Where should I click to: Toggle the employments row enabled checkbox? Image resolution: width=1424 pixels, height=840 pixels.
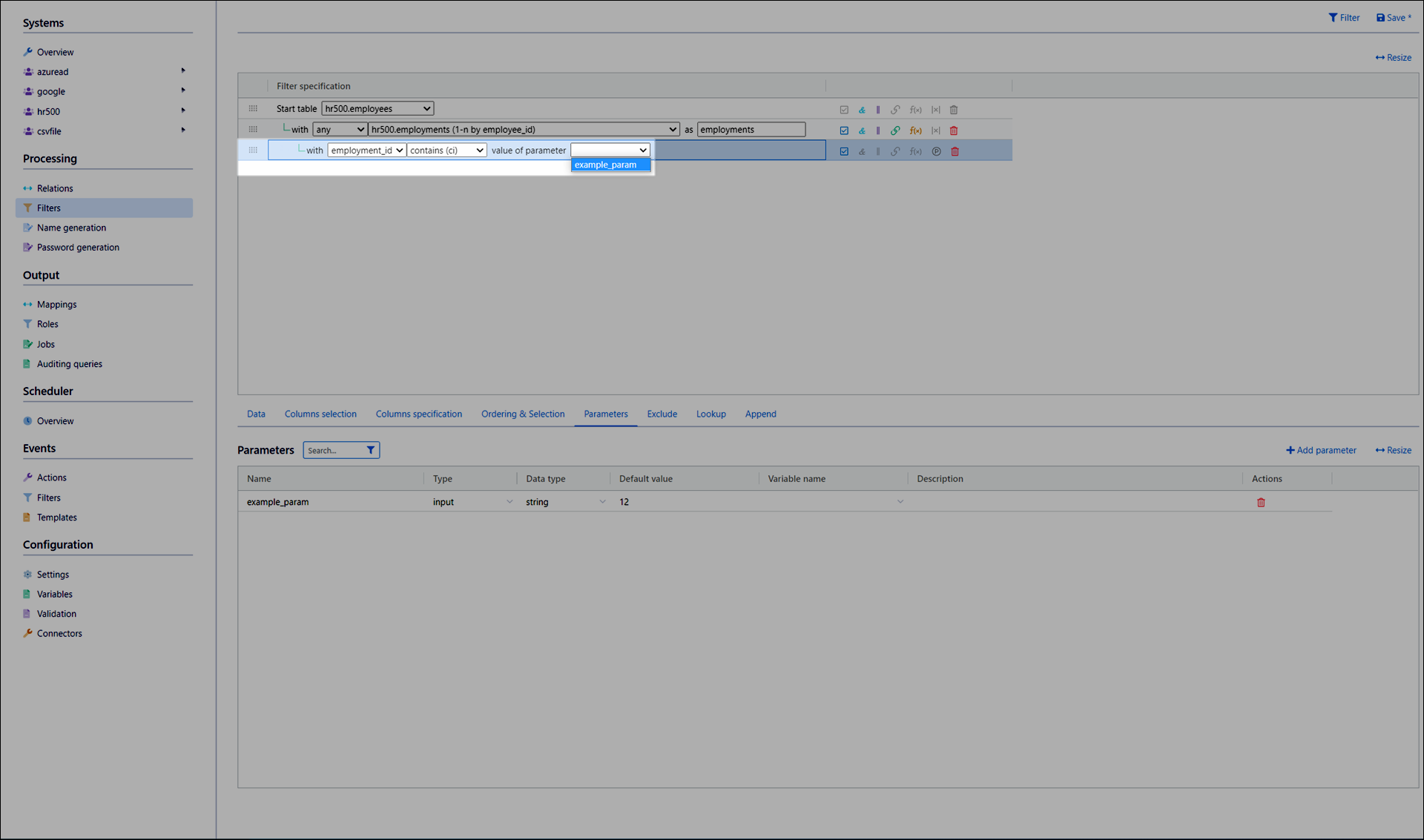click(844, 130)
